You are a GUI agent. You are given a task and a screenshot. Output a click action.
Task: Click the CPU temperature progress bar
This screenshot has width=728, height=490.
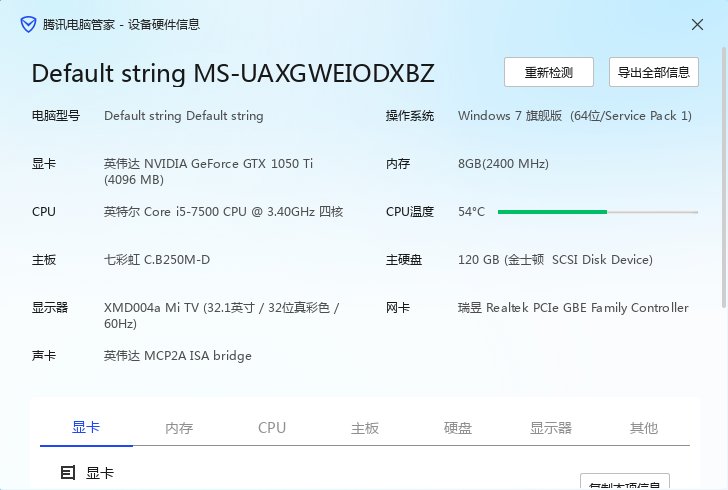[598, 212]
